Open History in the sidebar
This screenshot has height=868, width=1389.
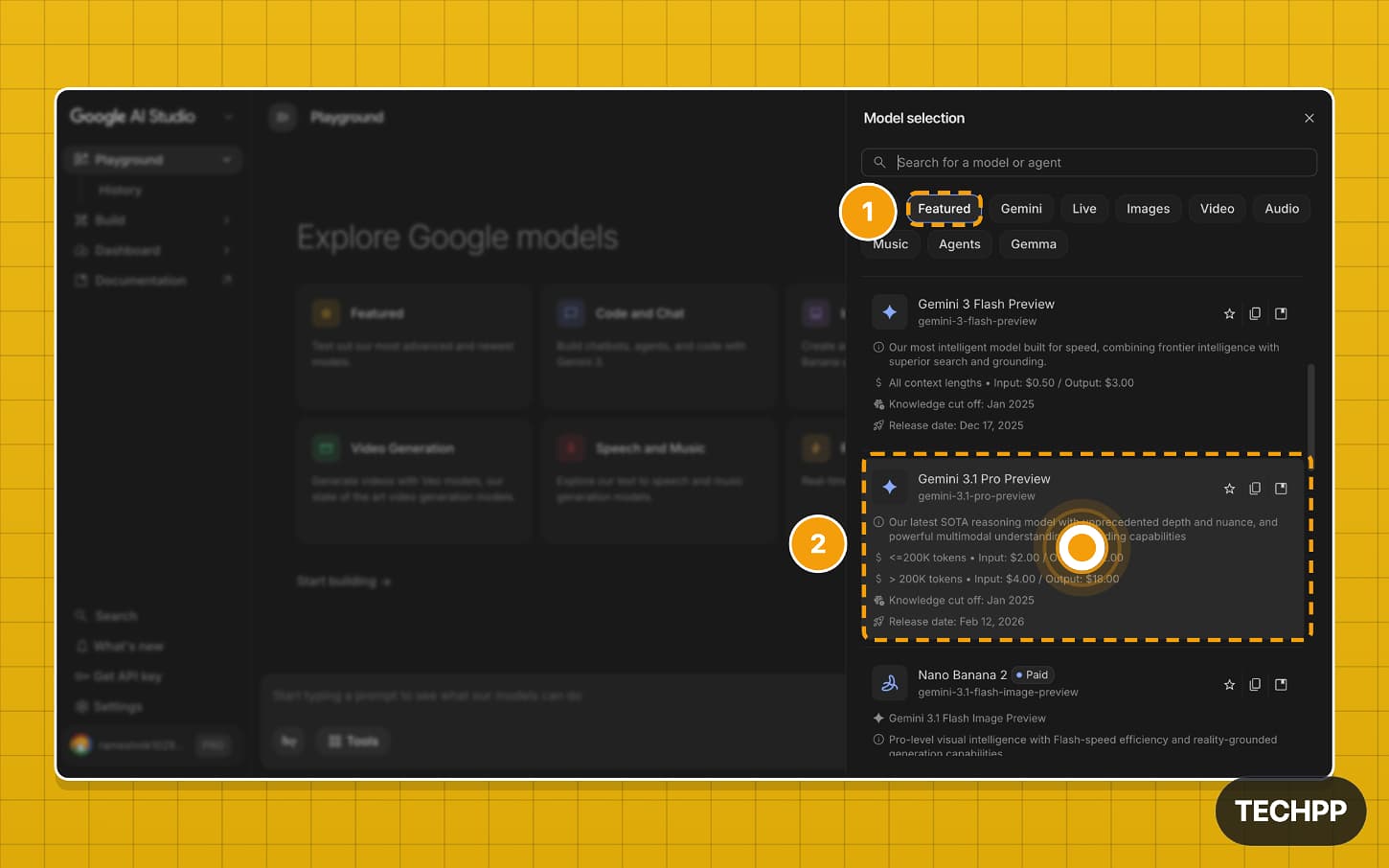(120, 190)
